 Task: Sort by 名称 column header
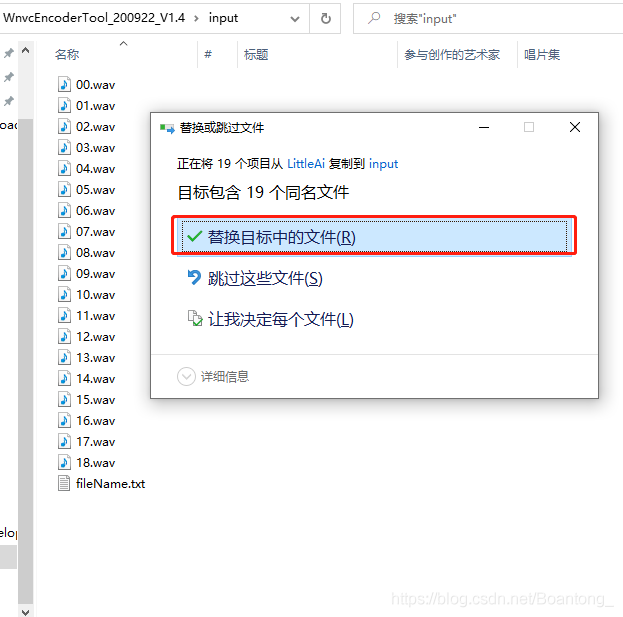tap(67, 54)
